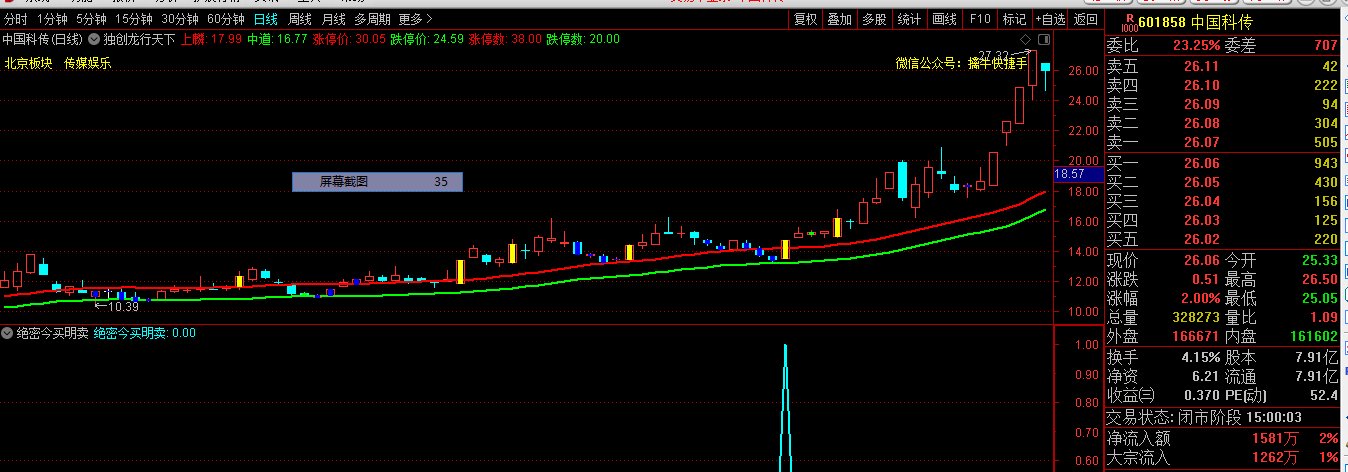Click the 北京板块 sector link

29,63
